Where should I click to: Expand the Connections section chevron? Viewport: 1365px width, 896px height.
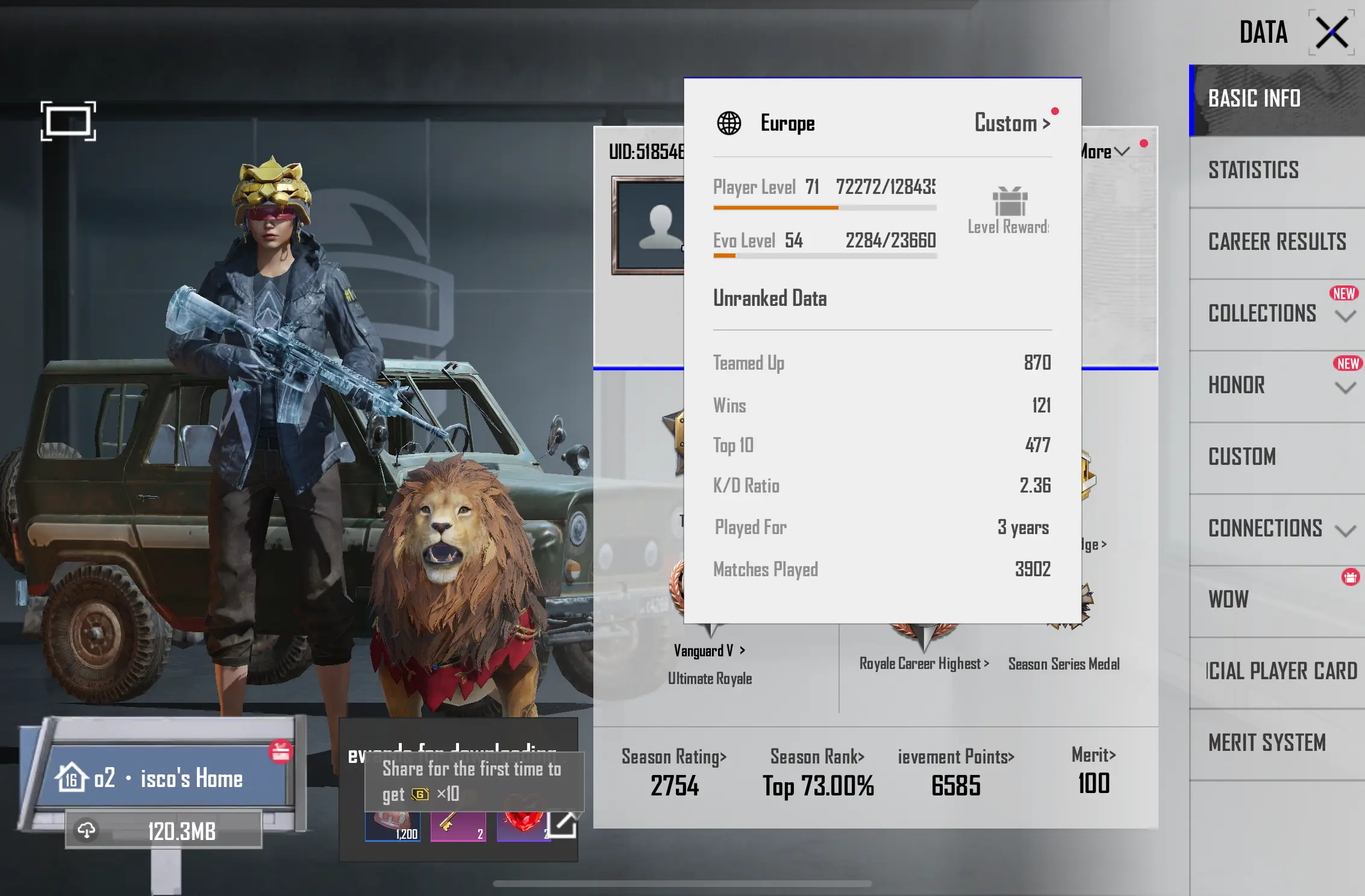coord(1345,530)
